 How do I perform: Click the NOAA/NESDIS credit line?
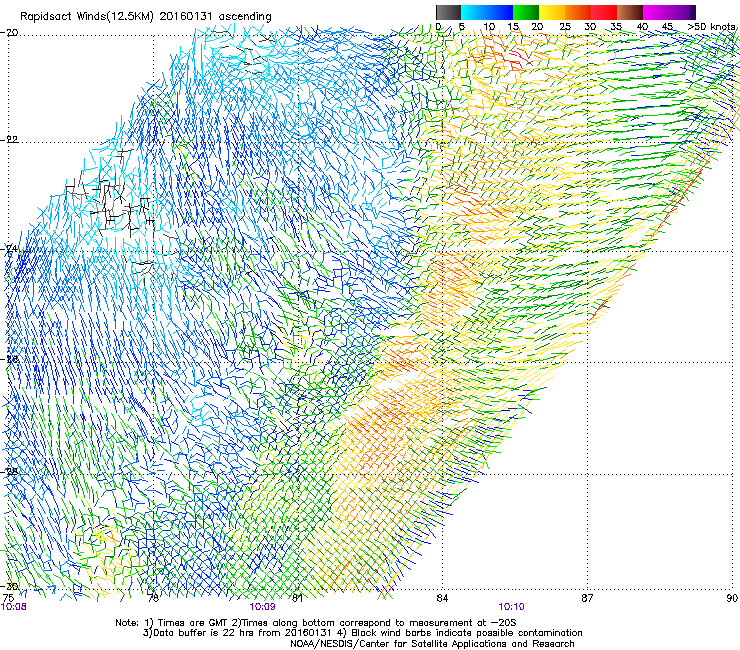[x=432, y=644]
